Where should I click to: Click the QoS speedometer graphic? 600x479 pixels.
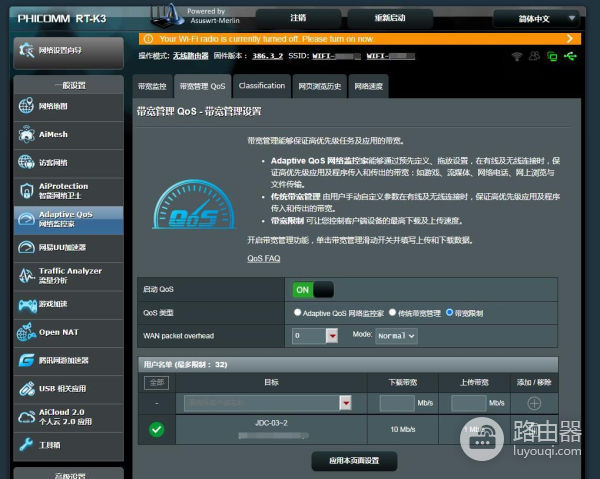point(194,205)
